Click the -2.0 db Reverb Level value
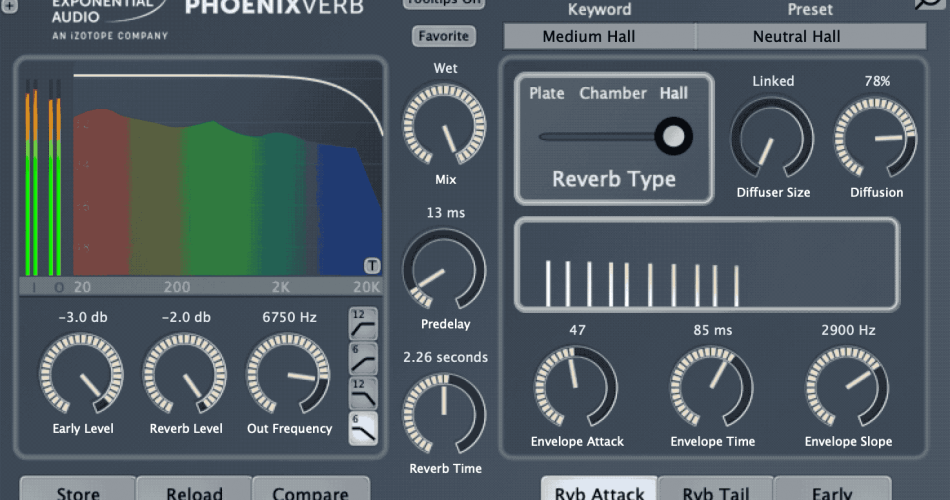The width and height of the screenshot is (950, 500). 186,318
